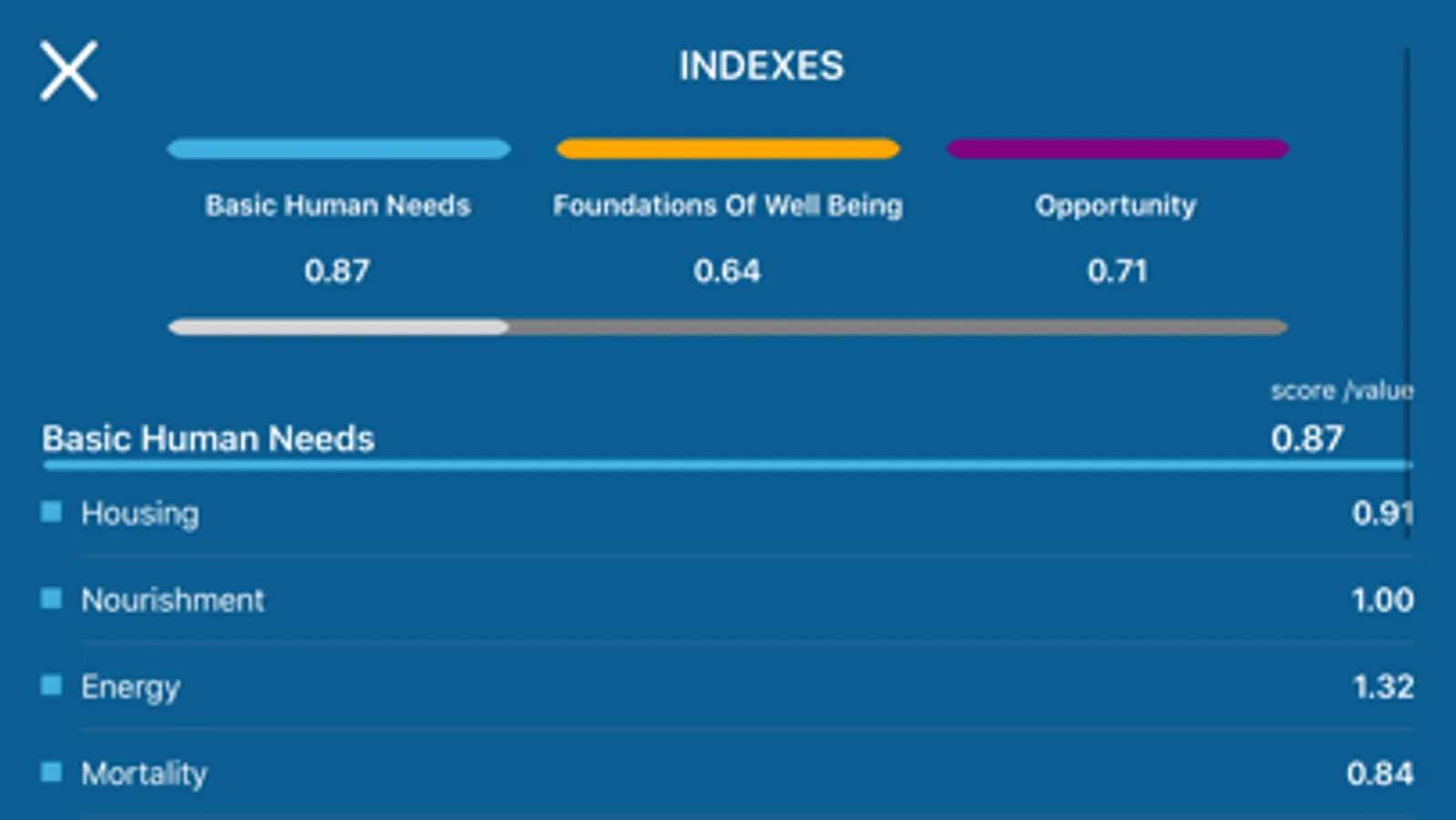Screen dimensions: 1456x820
Task: Select the Basic Human Needs tab
Action: point(338,205)
